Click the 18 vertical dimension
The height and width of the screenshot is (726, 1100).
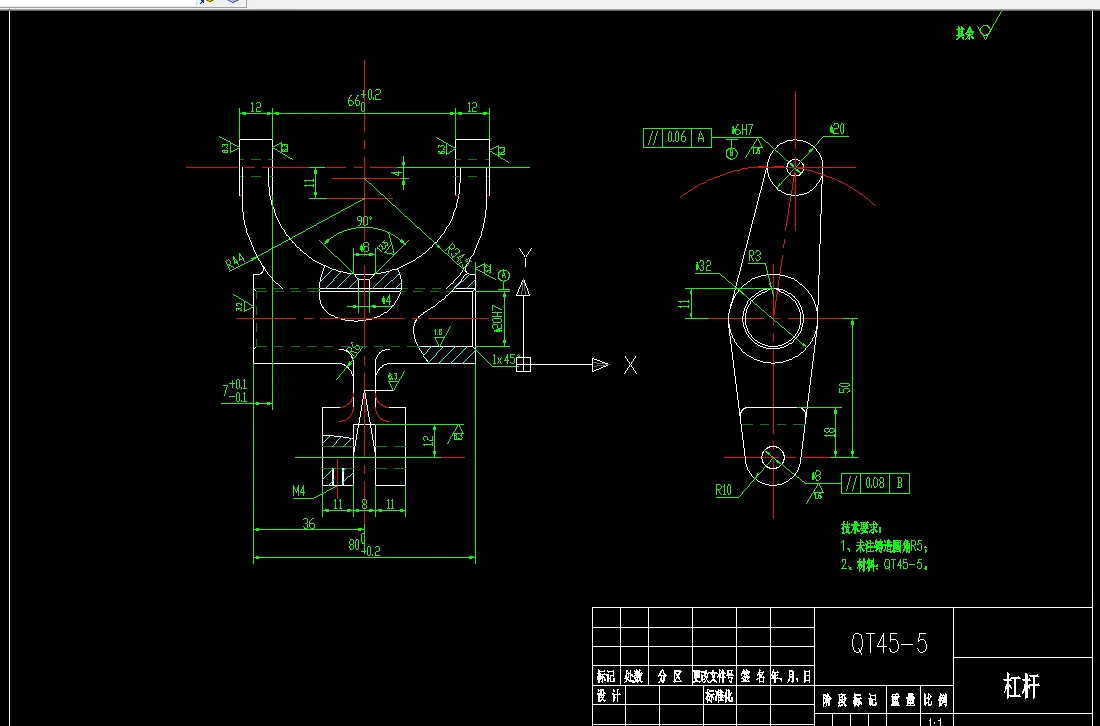point(831,431)
